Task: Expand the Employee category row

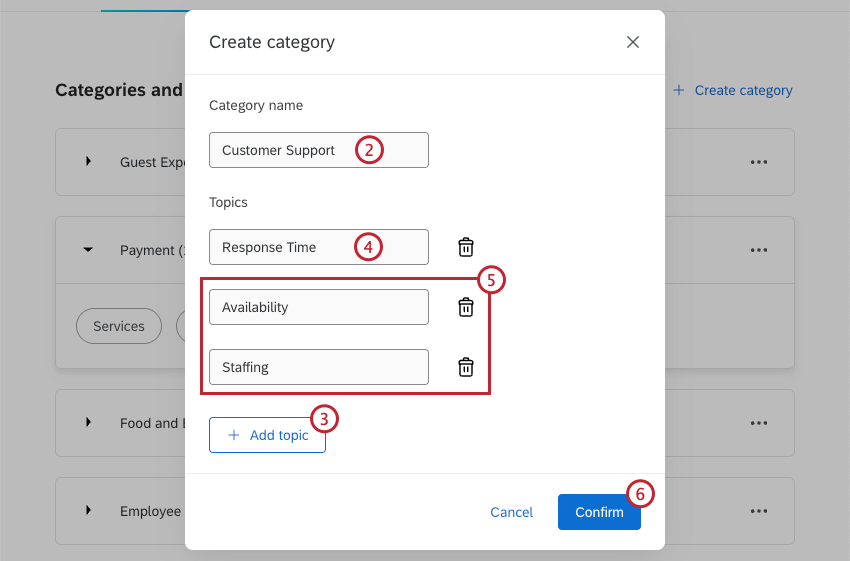Action: tap(88, 511)
